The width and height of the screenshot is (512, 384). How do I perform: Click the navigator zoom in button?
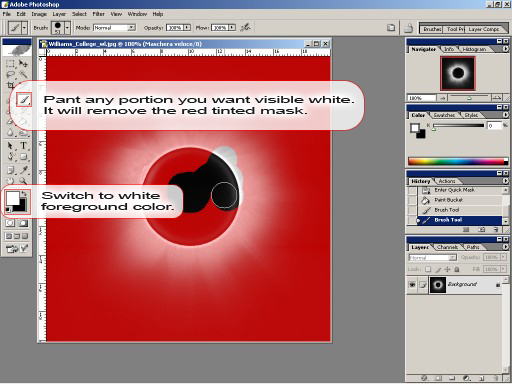497,98
